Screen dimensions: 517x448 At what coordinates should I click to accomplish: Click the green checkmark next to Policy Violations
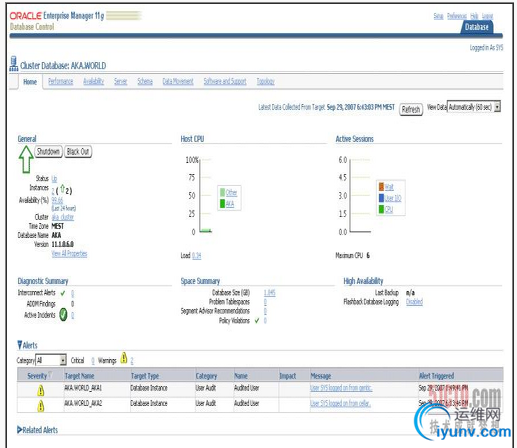coord(257,320)
